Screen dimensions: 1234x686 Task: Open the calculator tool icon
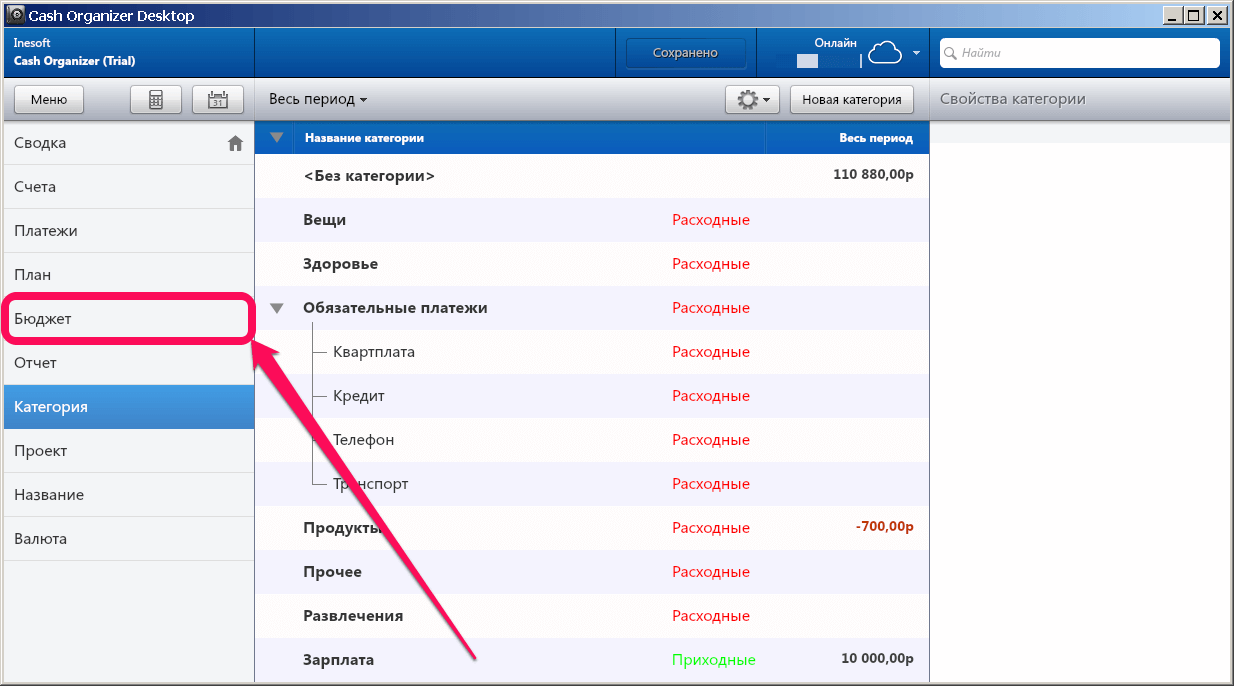(x=156, y=99)
